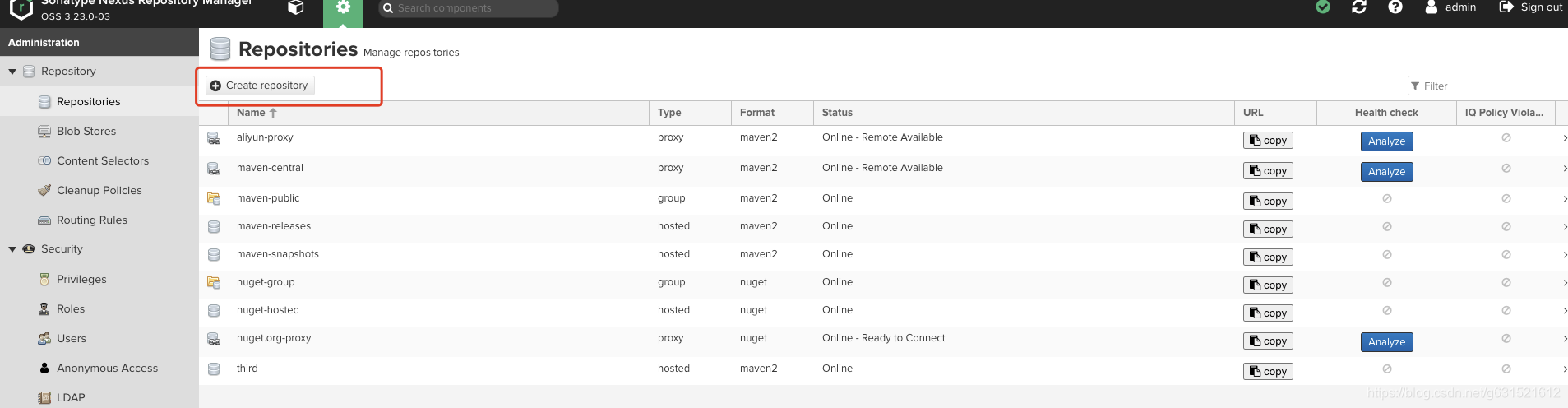
Task: Open the repository named third
Action: point(247,369)
